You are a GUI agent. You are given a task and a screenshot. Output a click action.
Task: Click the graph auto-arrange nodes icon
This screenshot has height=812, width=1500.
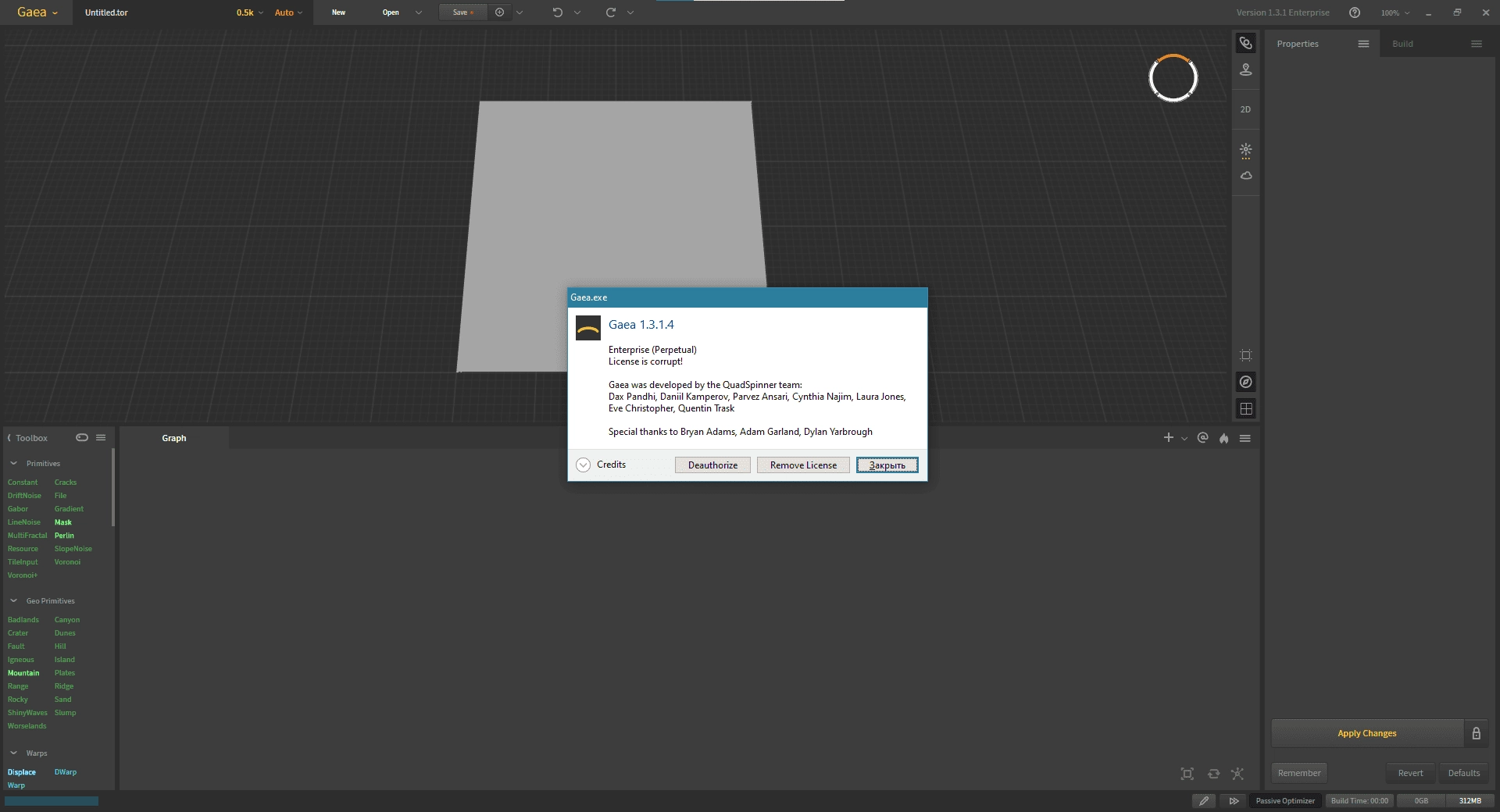coord(1237,774)
